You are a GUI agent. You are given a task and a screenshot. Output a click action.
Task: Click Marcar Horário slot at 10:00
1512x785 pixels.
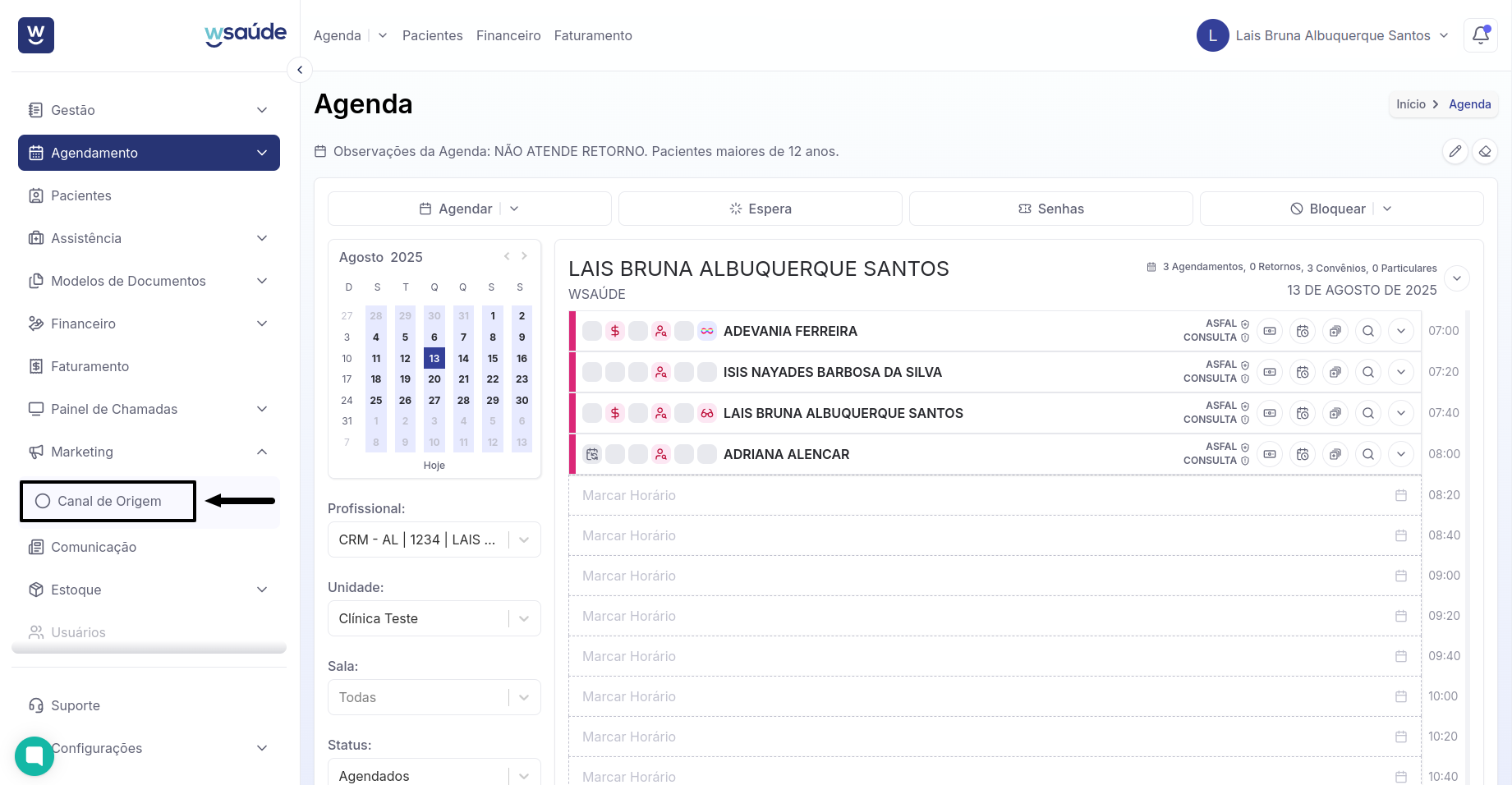(995, 696)
